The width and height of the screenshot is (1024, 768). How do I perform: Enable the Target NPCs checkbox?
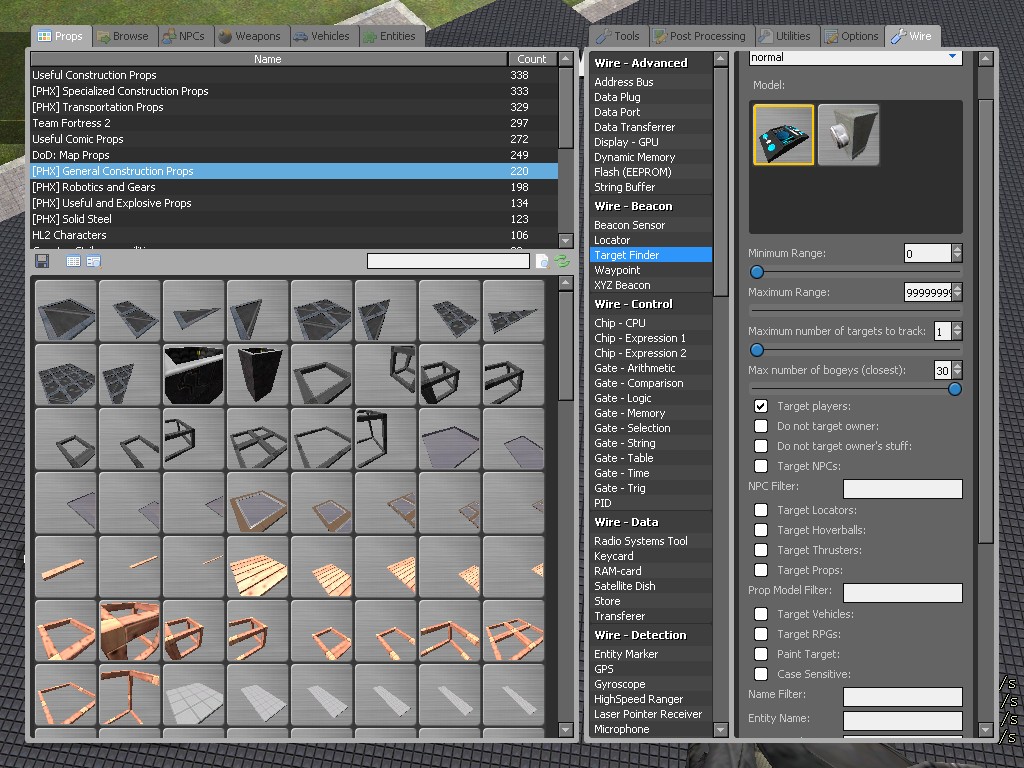[761, 466]
